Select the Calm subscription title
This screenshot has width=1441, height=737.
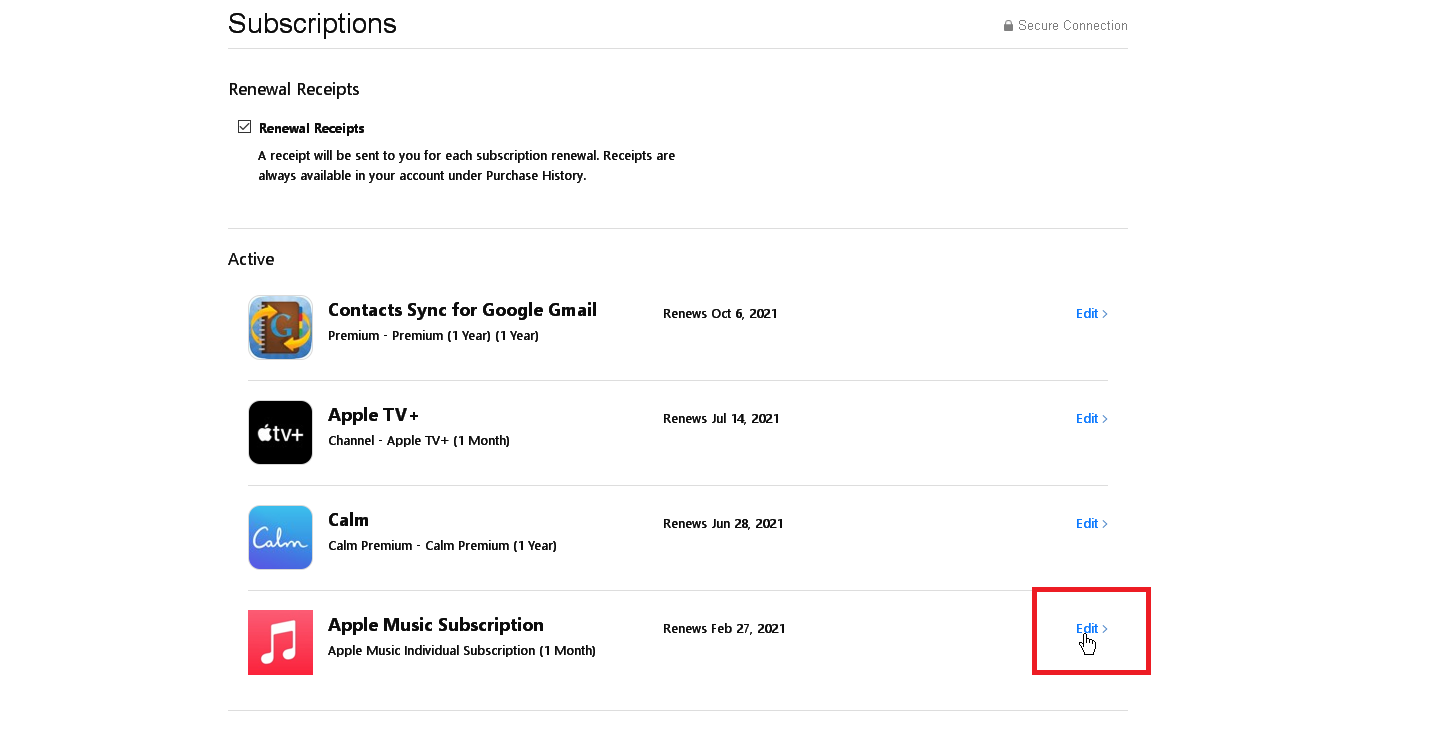348,520
